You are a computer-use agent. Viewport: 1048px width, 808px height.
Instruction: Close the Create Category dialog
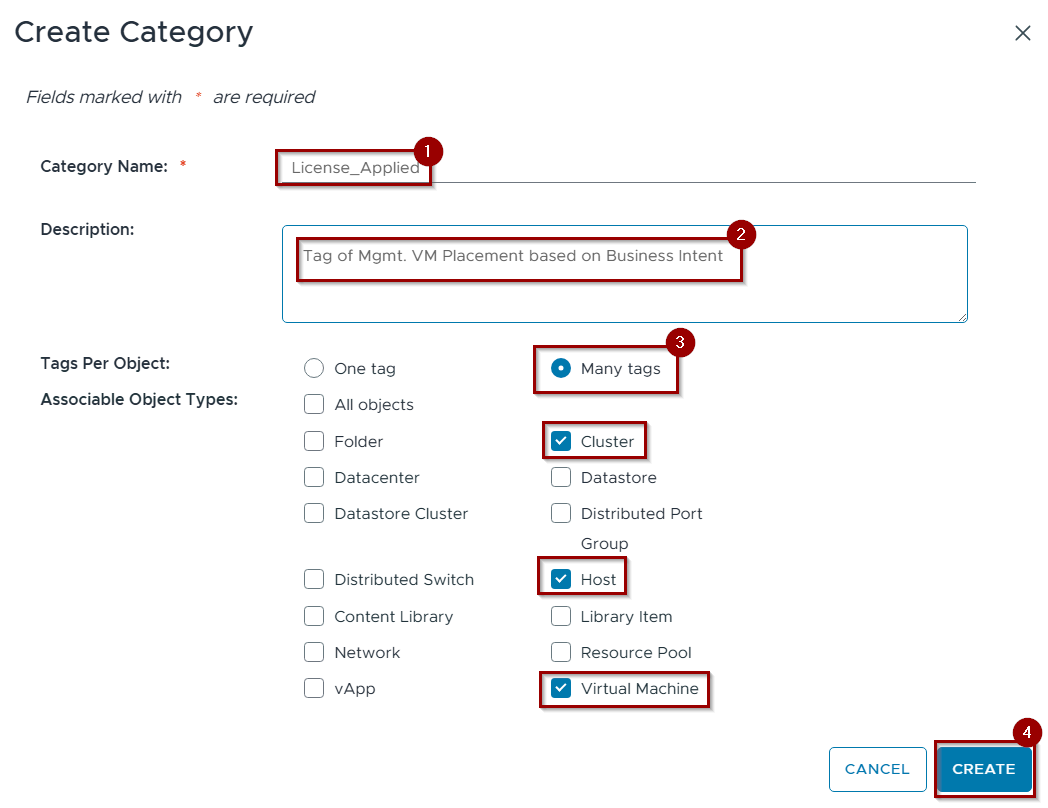click(x=1022, y=33)
